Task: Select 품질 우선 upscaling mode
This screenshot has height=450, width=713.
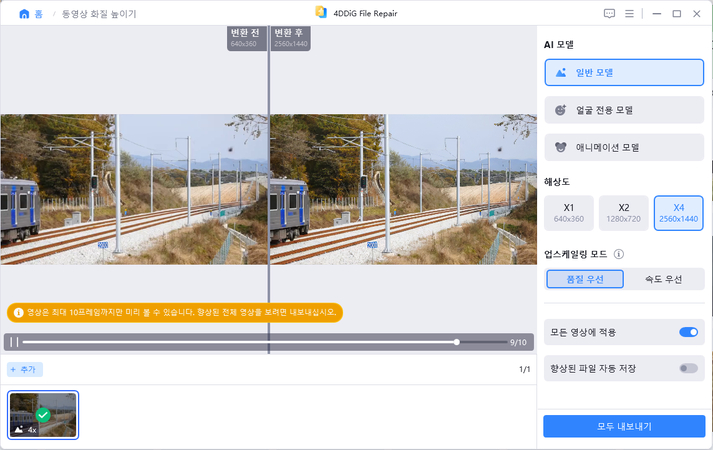Action: pyautogui.click(x=585, y=279)
